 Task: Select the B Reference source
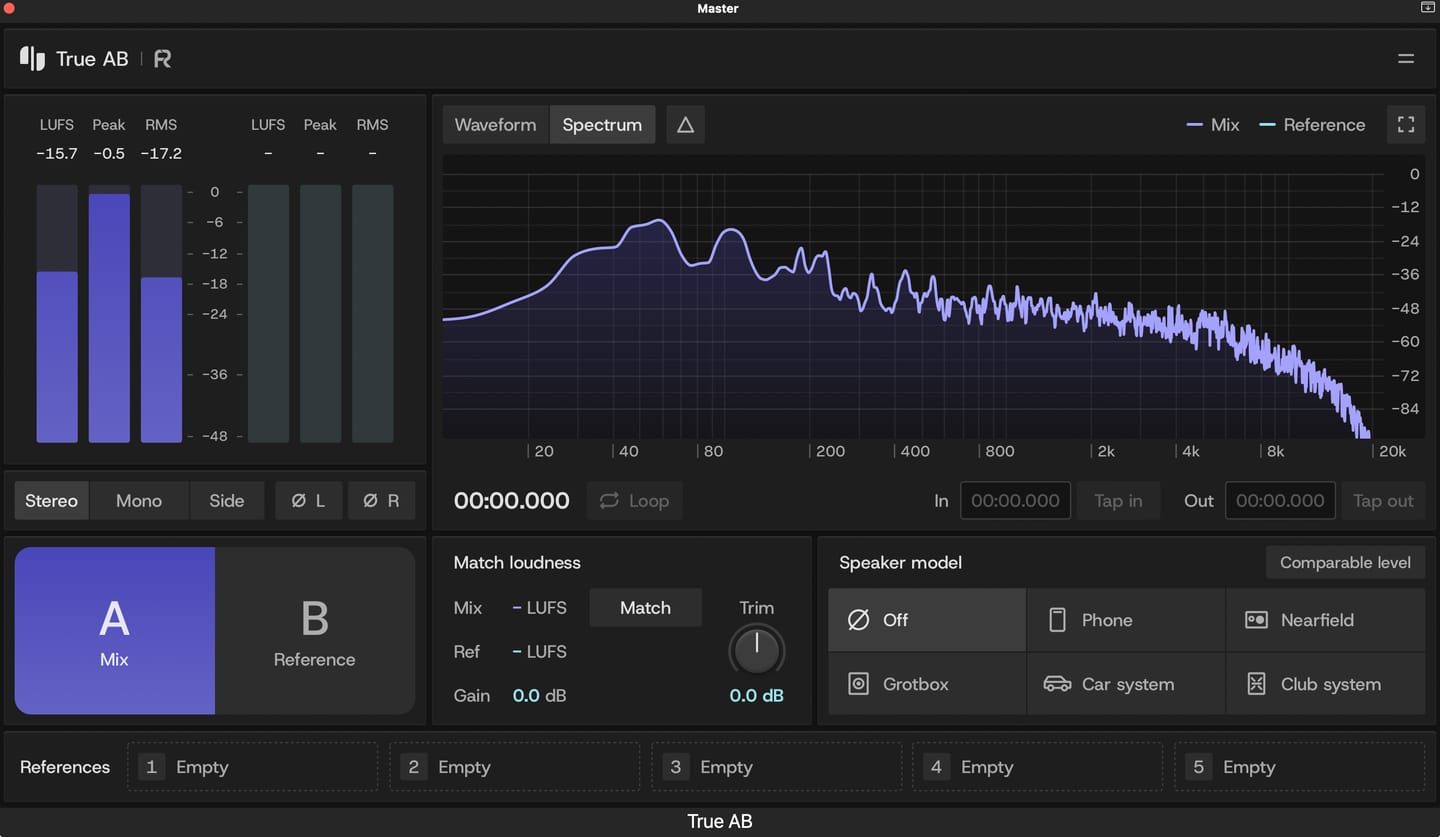(x=315, y=631)
